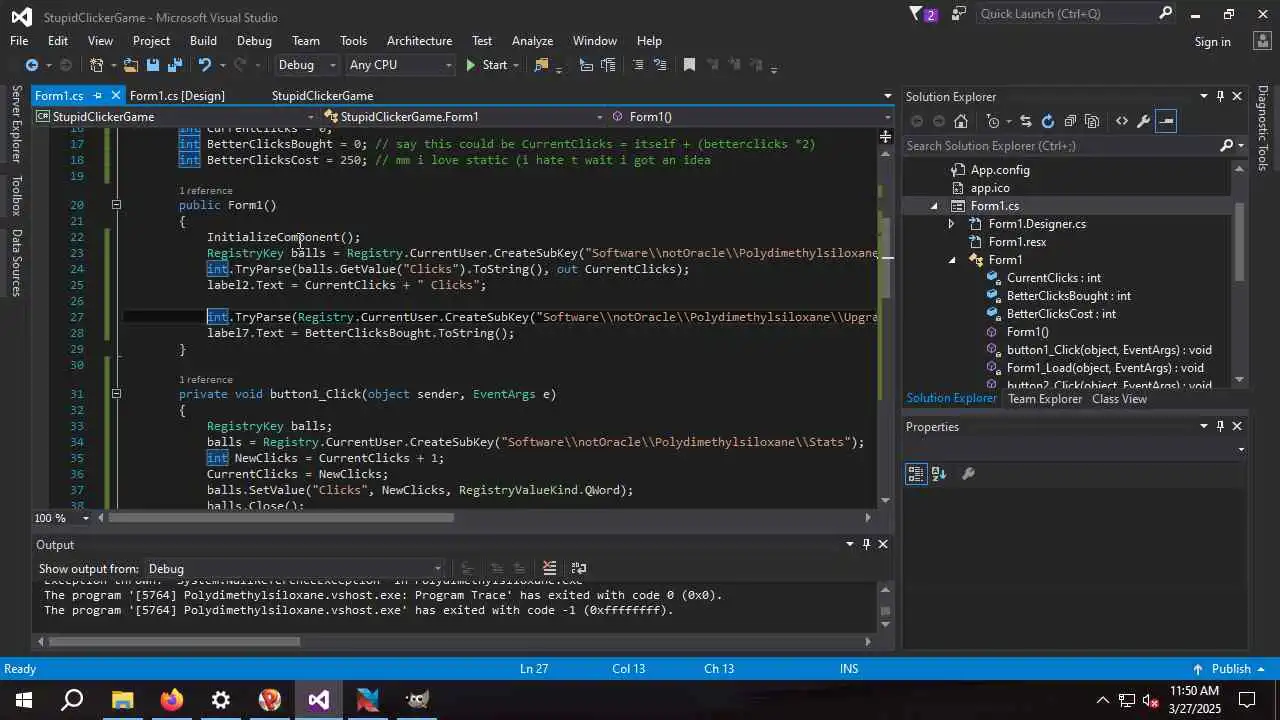Click the View Code icon in Solution Explorer

(x=1122, y=121)
